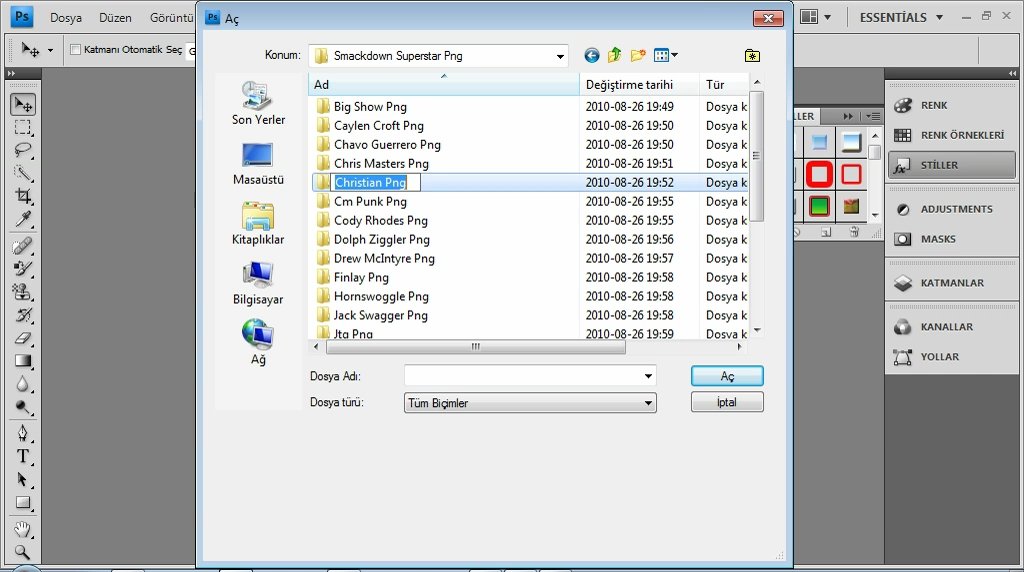Select the red outline square style swatch

(x=851, y=174)
